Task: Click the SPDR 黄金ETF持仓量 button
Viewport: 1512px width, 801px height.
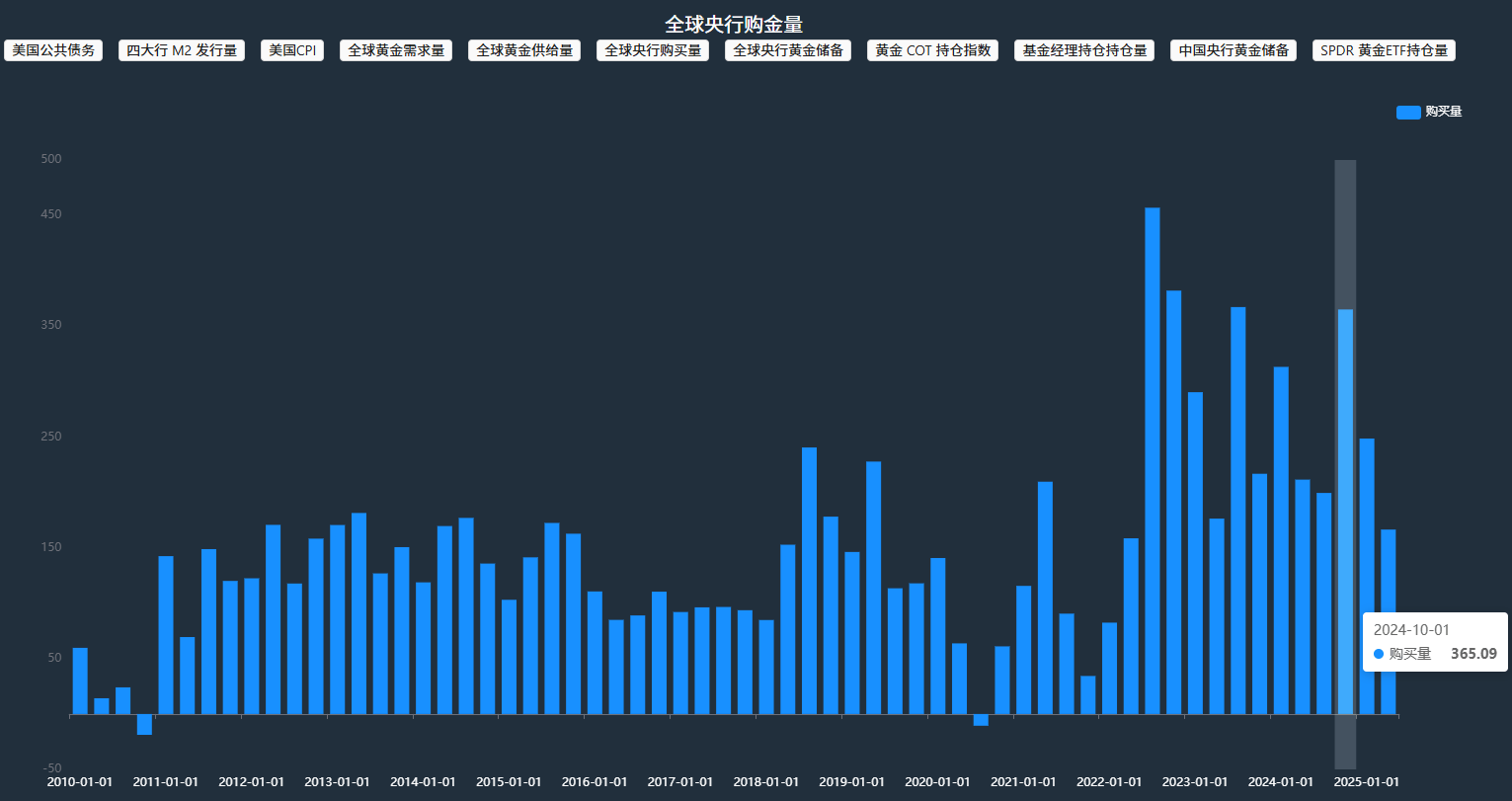Action: pyautogui.click(x=1384, y=50)
